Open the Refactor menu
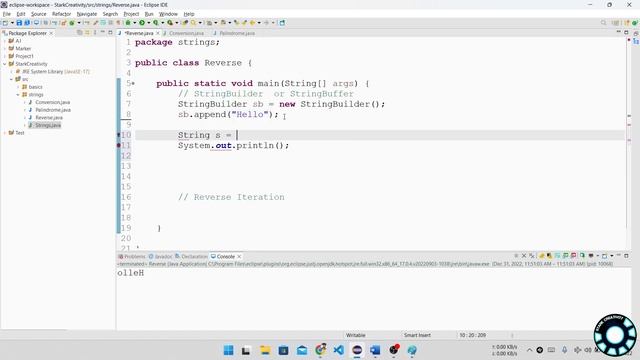Viewport: 640px width, 360px height. [62, 14]
